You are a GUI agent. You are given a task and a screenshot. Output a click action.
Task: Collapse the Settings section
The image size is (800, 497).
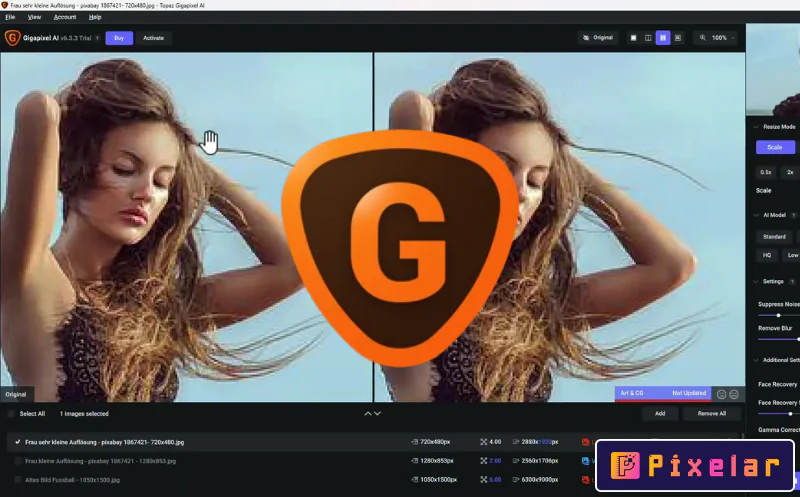pos(756,281)
